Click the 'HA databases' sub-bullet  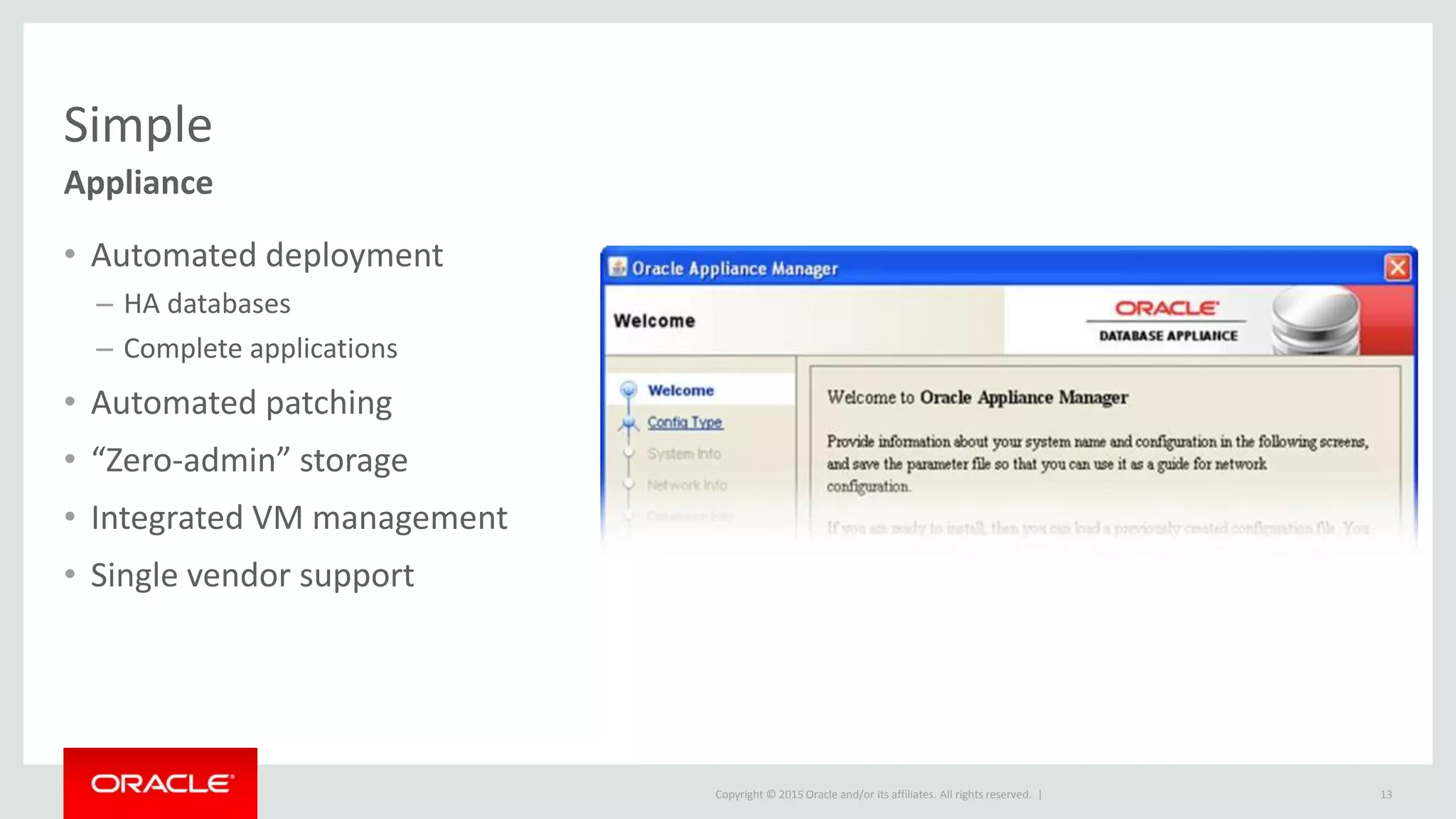point(207,304)
